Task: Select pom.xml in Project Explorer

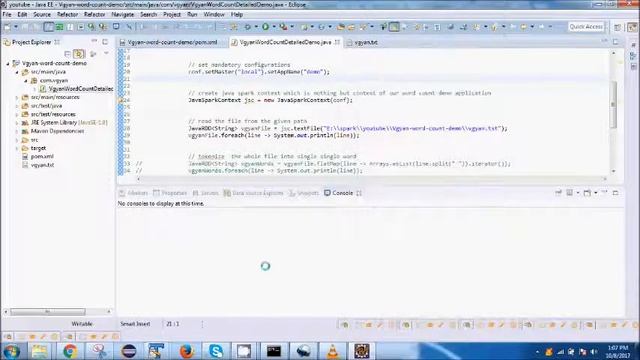Action: 42,157
